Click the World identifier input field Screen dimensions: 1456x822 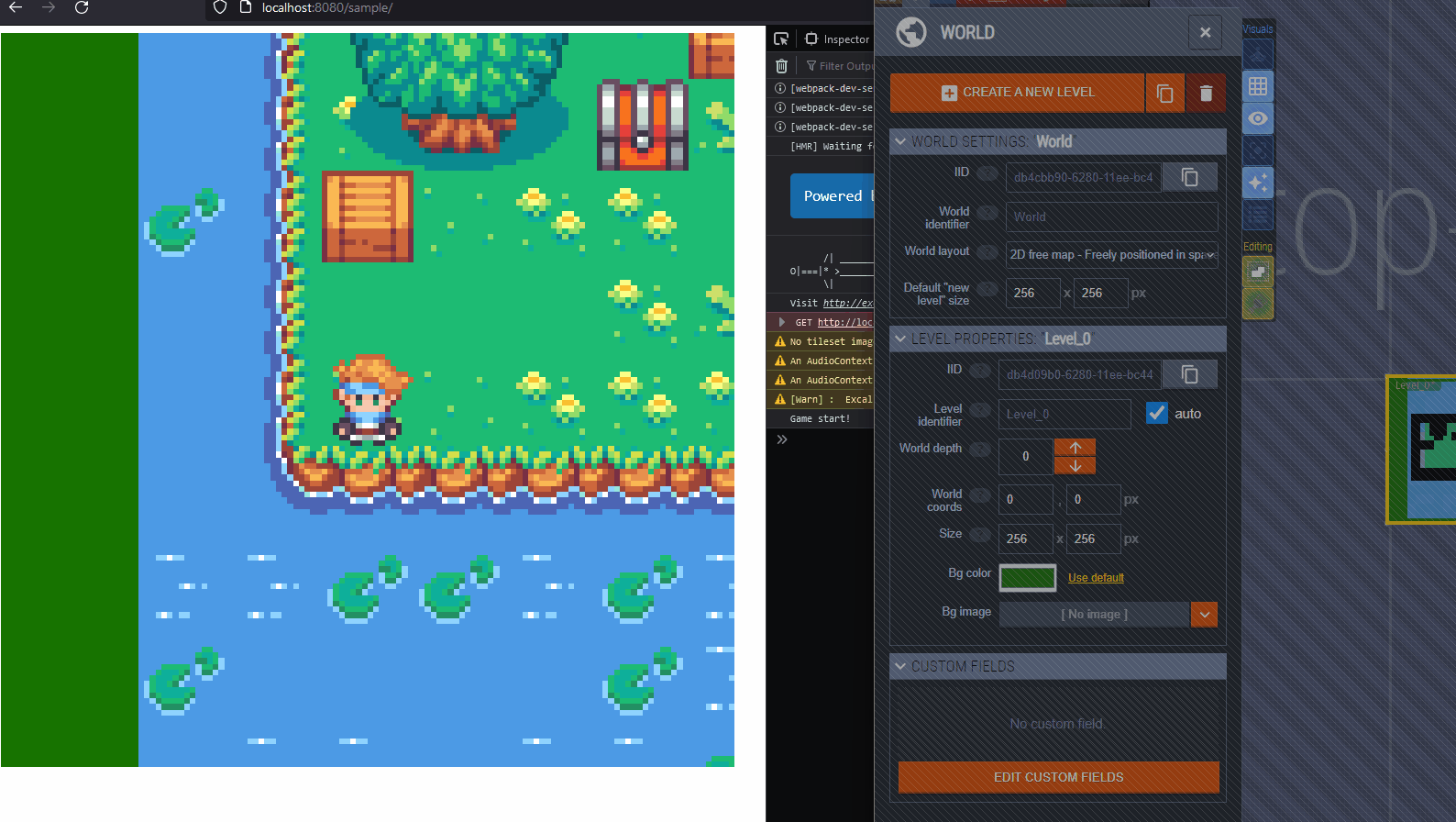pyautogui.click(x=1111, y=217)
